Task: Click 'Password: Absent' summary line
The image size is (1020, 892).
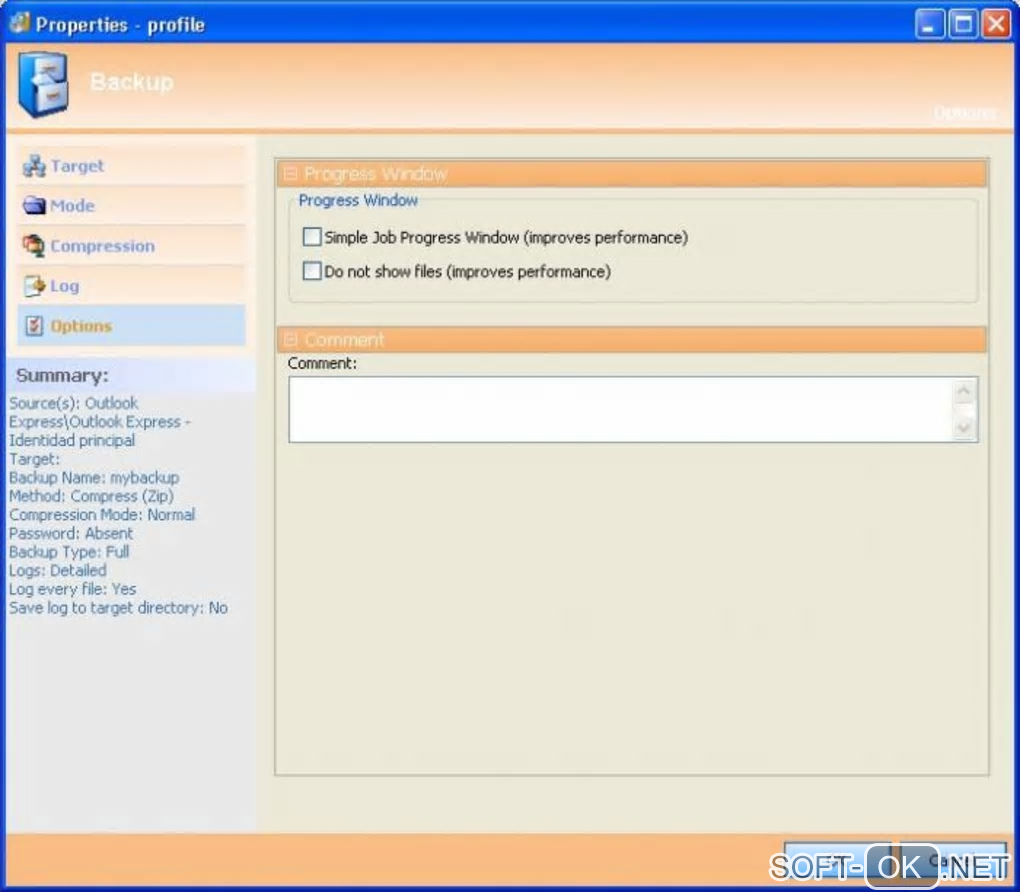Action: [71, 534]
